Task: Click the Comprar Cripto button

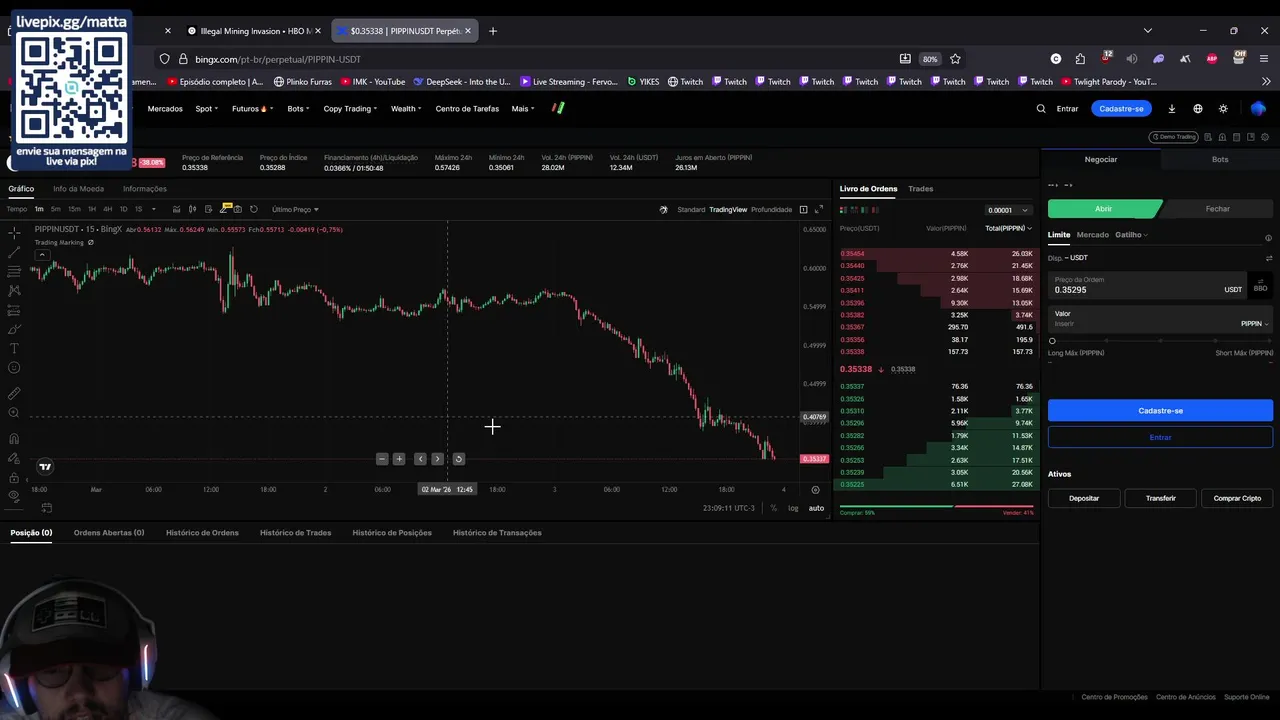Action: coord(1237,498)
